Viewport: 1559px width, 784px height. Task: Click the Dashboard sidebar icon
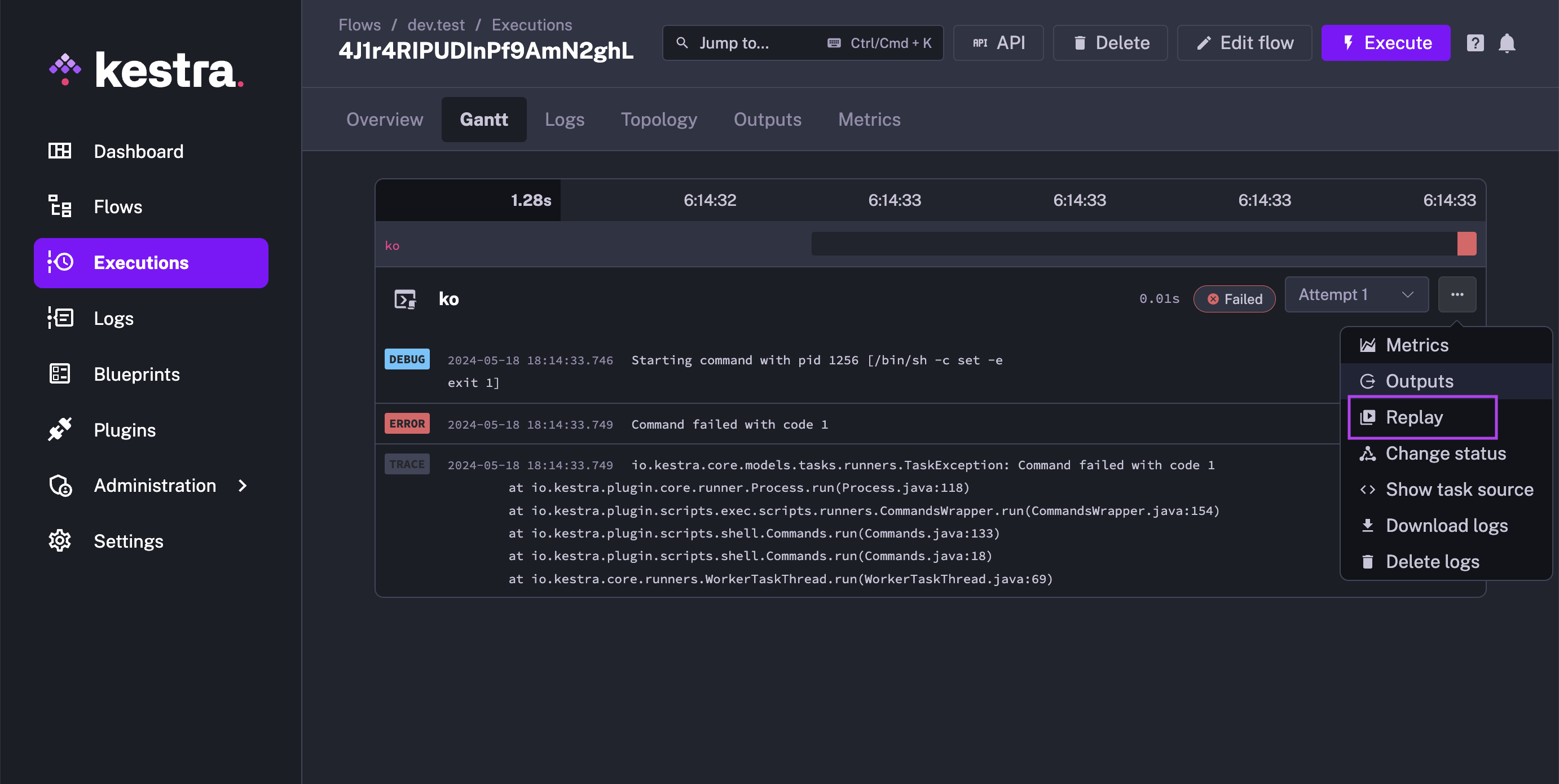pos(59,151)
